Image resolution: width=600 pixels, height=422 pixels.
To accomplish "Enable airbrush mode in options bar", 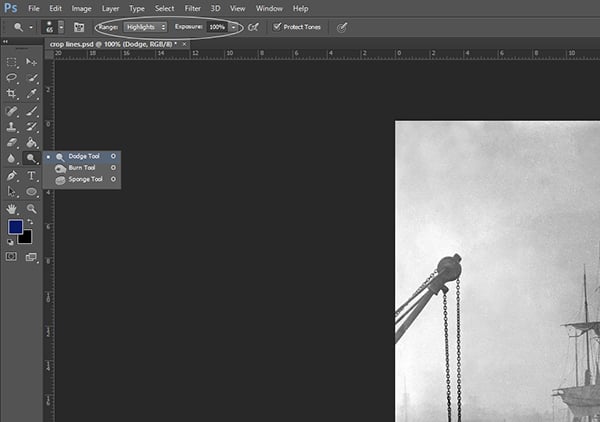I will 253,27.
